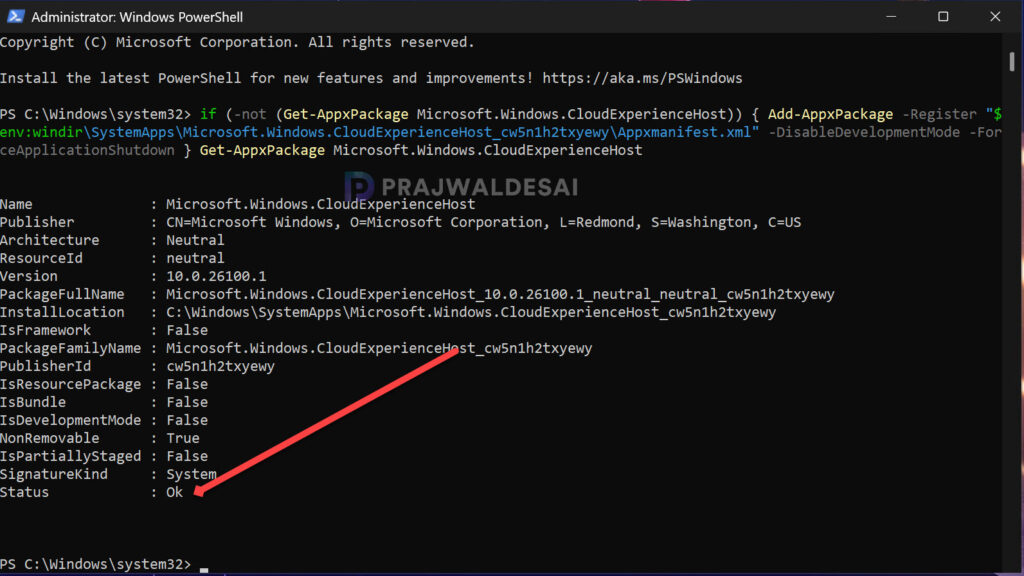
Task: Click the Status value Ok
Action: coord(174,492)
